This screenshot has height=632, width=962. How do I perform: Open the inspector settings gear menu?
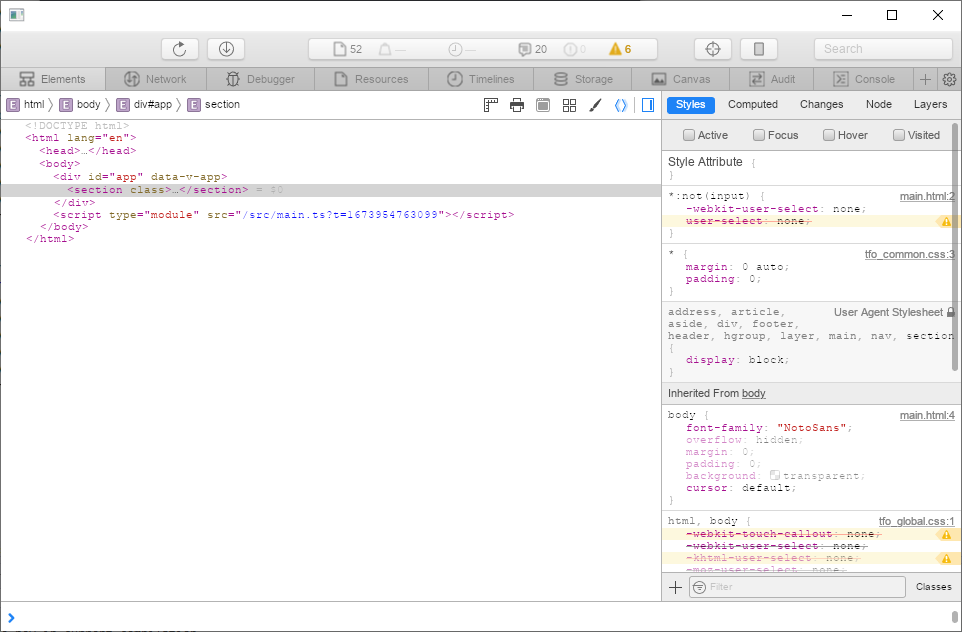coord(948,79)
